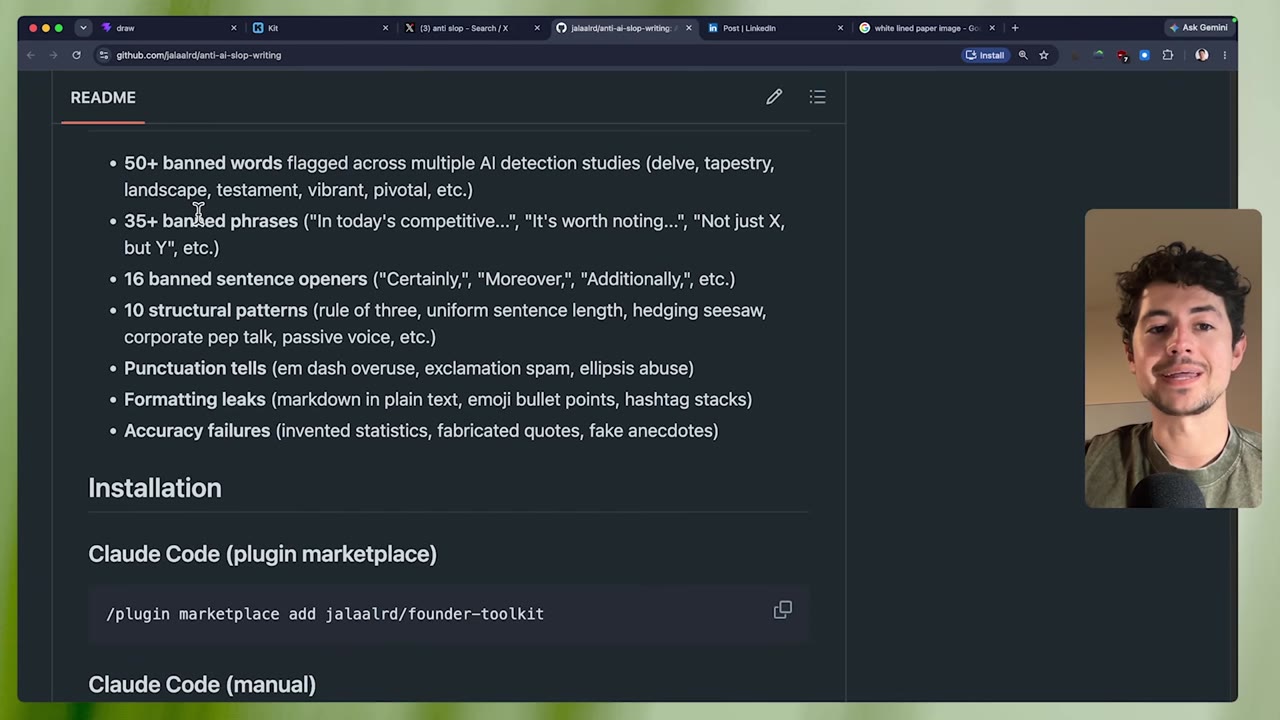Screen dimensions: 1280x720
Task: Click the README heading tab
Action: [x=103, y=97]
